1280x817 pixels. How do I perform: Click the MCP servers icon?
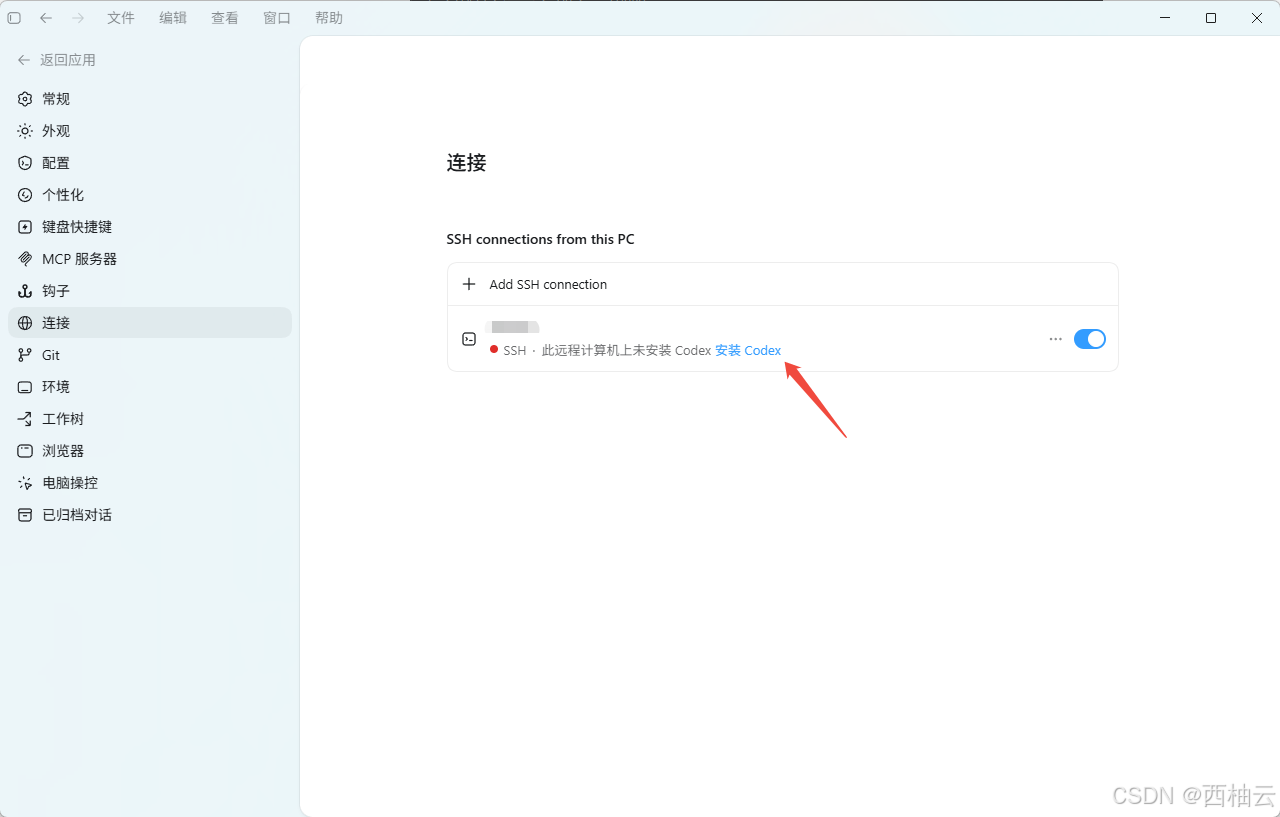pos(25,259)
